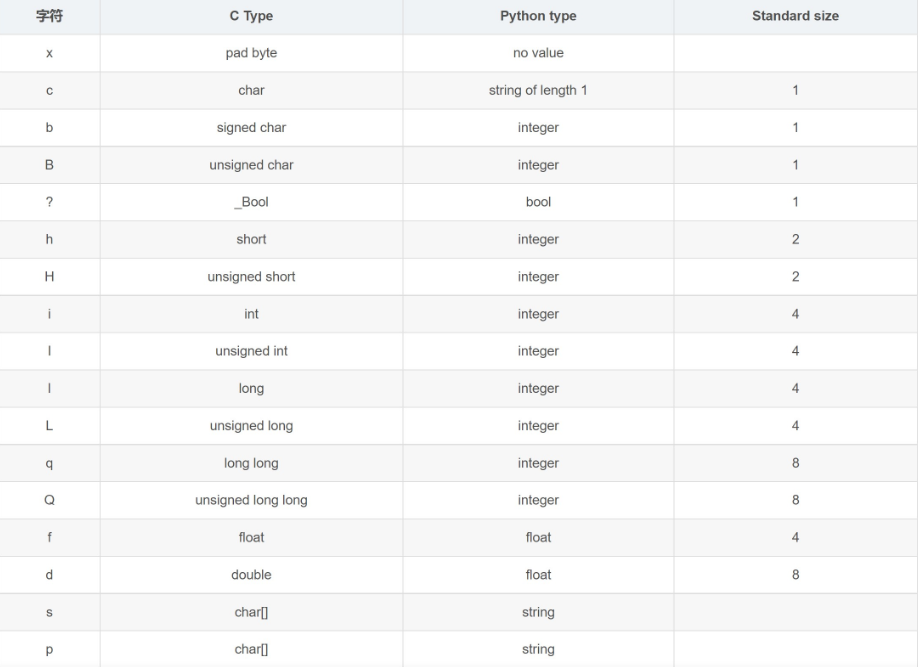This screenshot has width=918, height=667.
Task: Select the "unsigned int" cell
Action: [x=251, y=351]
